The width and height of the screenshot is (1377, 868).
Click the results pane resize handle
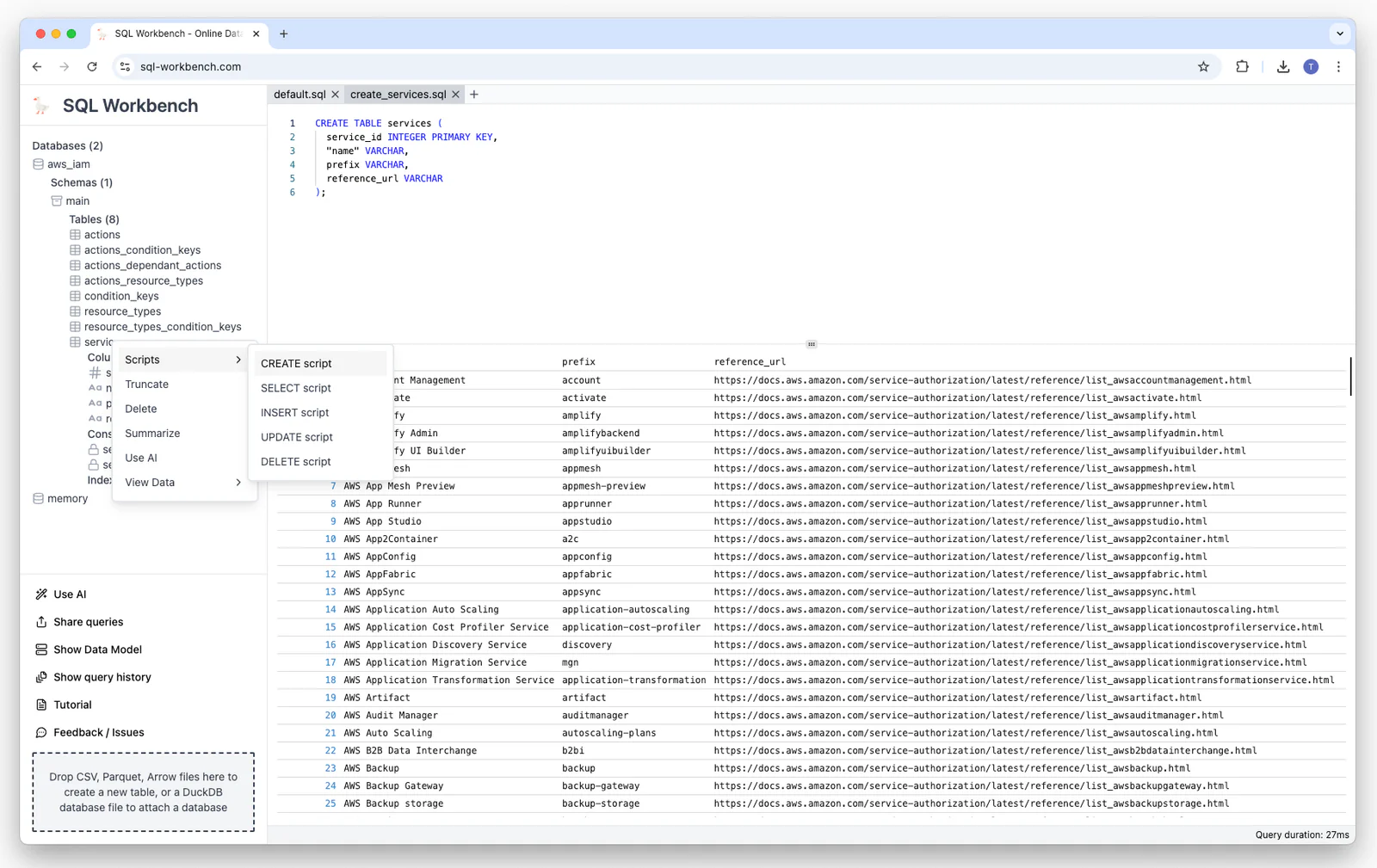[x=812, y=344]
